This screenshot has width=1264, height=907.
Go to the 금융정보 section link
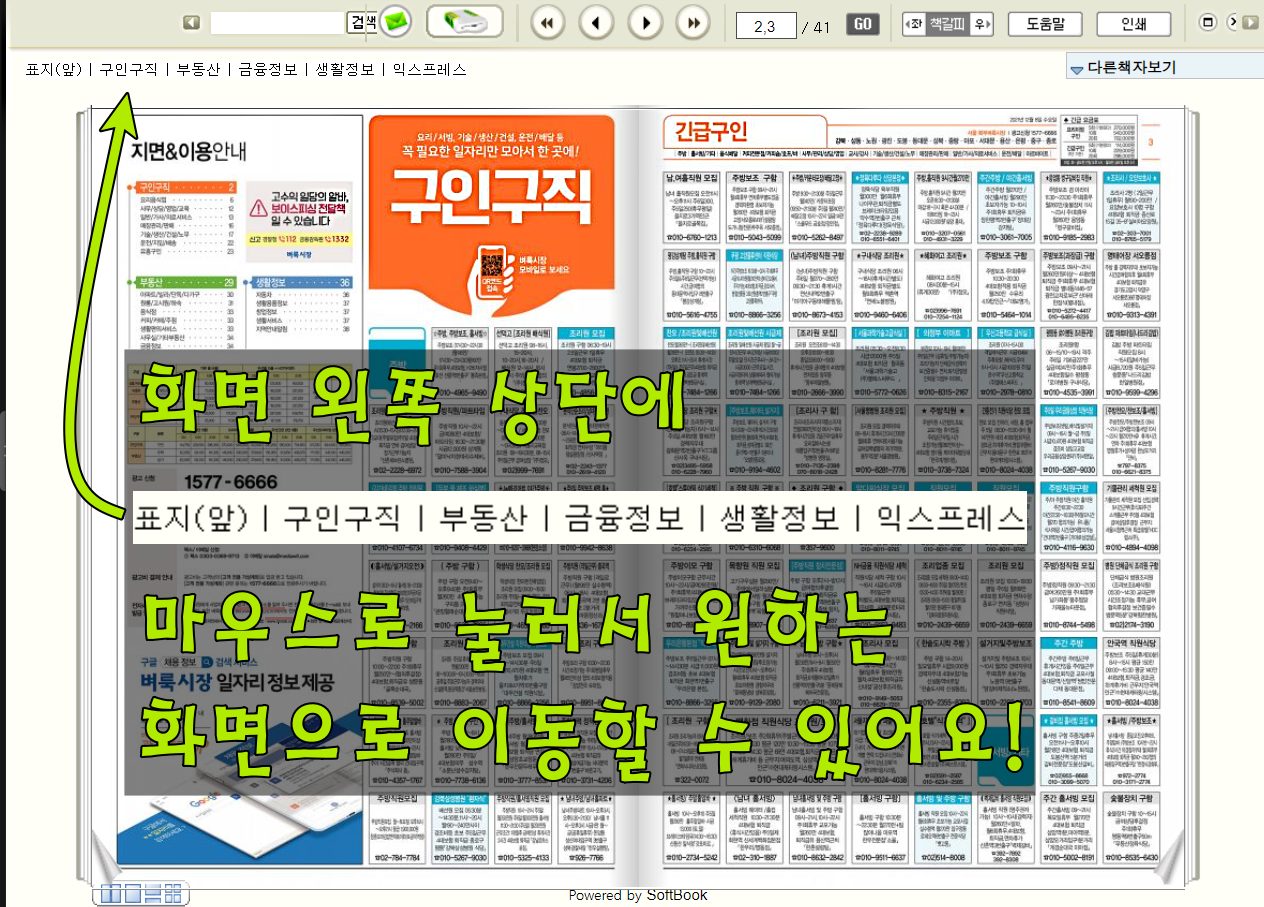point(267,70)
